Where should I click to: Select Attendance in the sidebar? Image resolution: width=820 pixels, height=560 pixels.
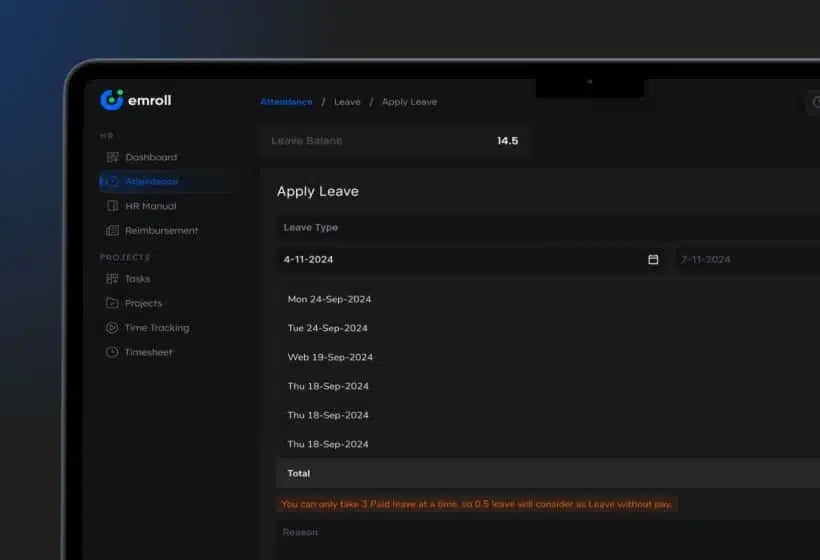pos(165,181)
